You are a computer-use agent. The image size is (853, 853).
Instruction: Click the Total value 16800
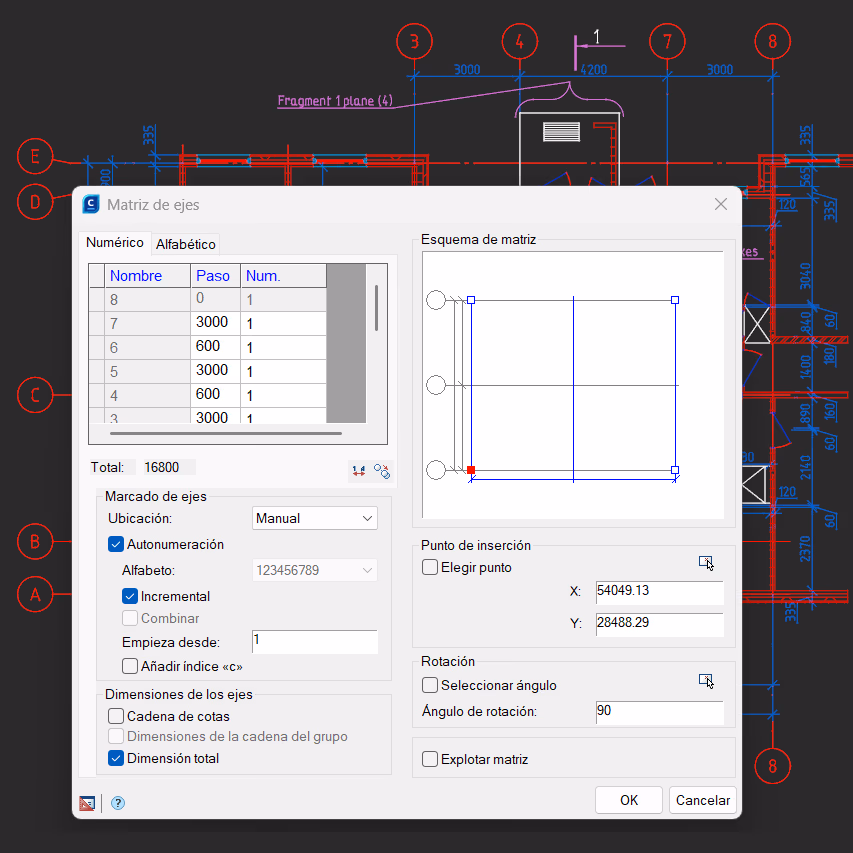pos(168,467)
